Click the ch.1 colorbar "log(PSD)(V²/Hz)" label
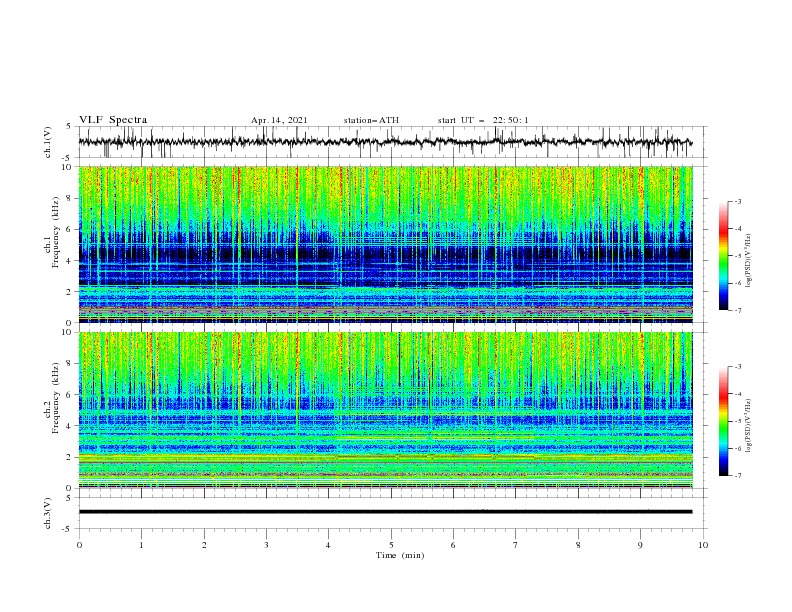792x612 pixels. pyautogui.click(x=749, y=261)
